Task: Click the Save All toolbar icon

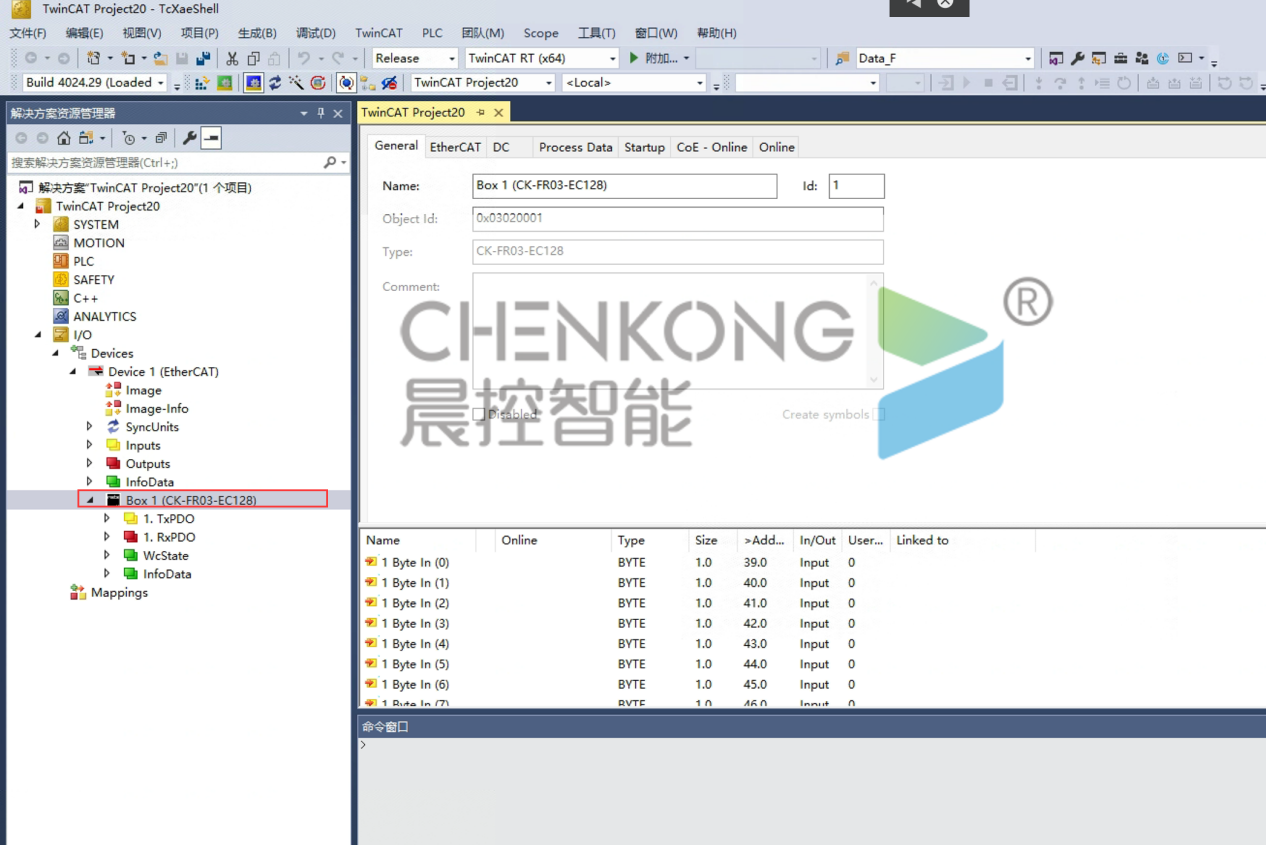Action: (x=203, y=58)
